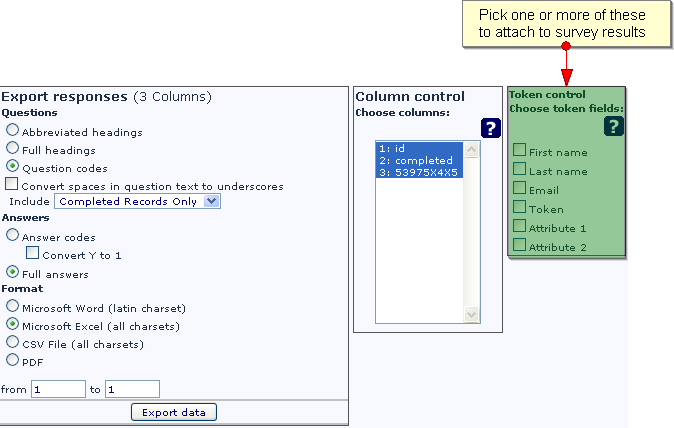Check the First name token field
674x428 pixels.
(520, 151)
